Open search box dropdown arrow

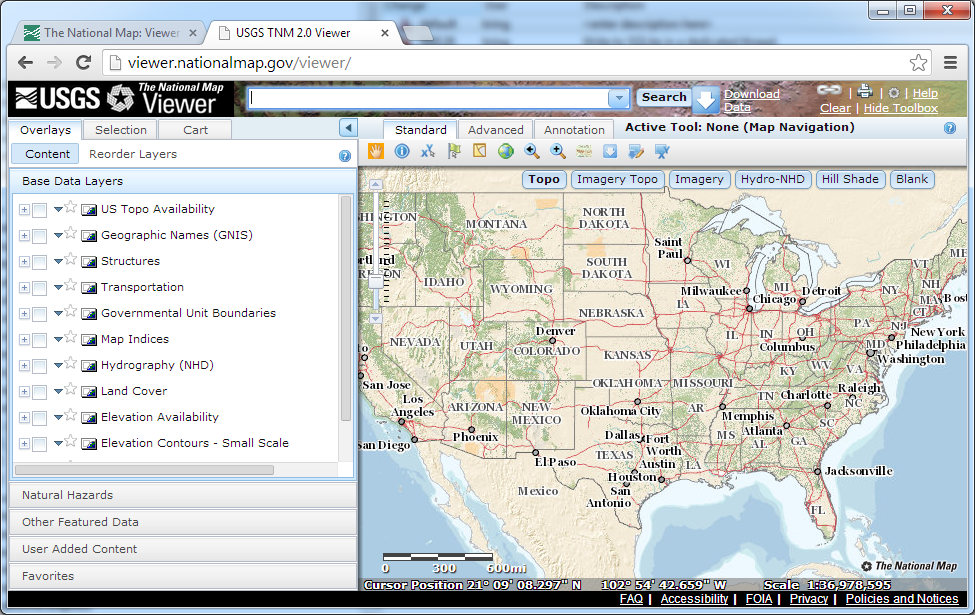pyautogui.click(x=619, y=98)
